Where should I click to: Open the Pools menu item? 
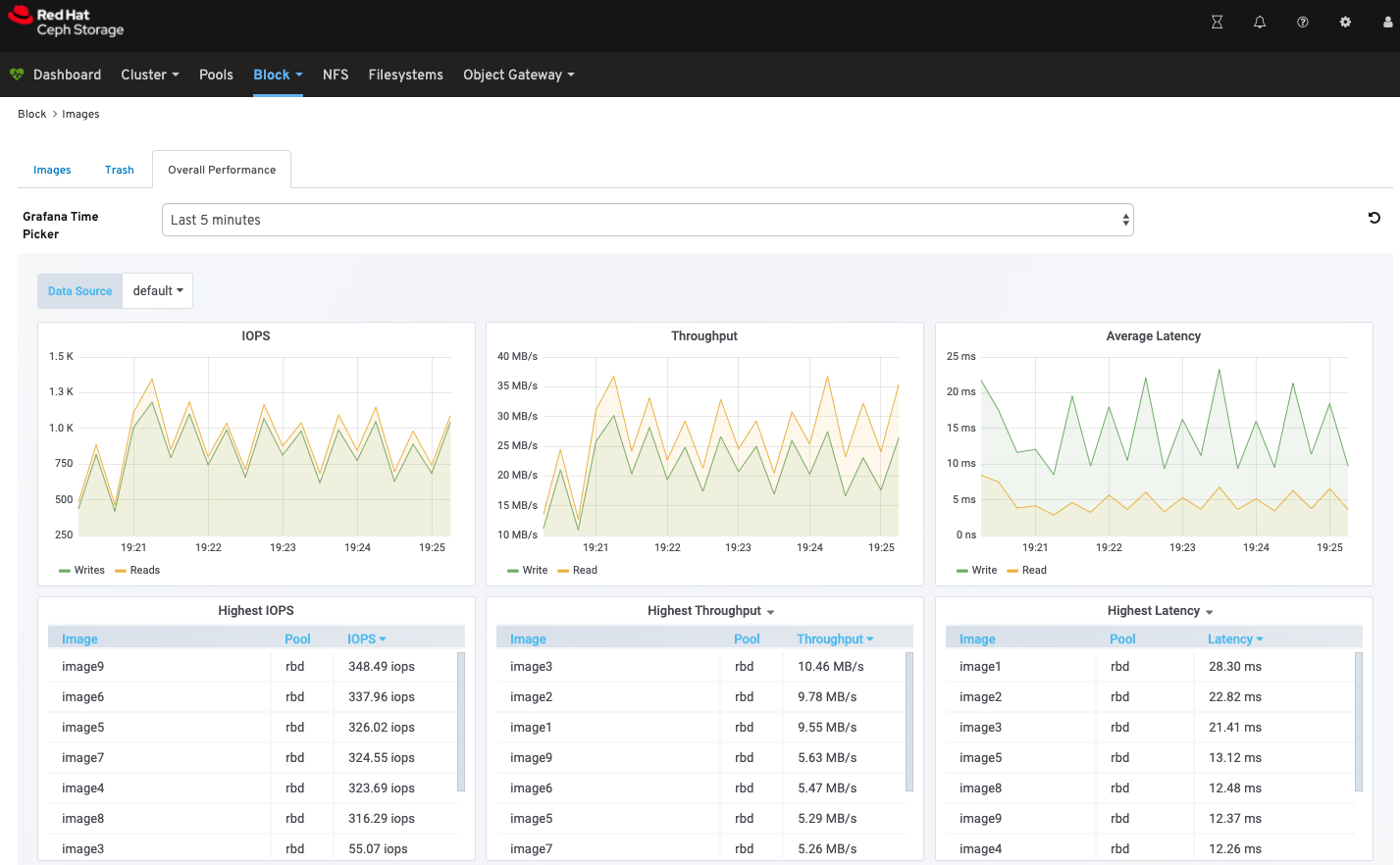tap(216, 75)
